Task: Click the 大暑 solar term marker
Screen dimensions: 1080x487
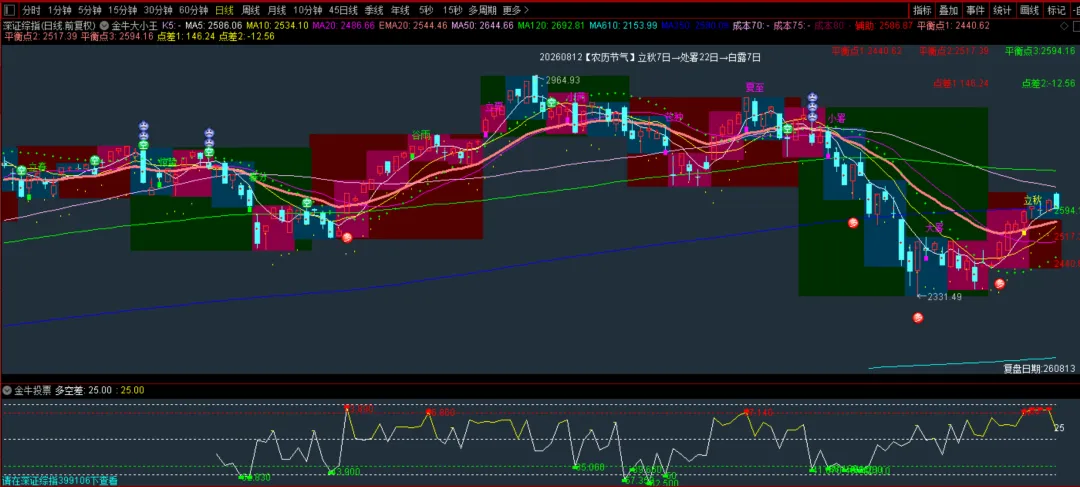Action: (934, 227)
